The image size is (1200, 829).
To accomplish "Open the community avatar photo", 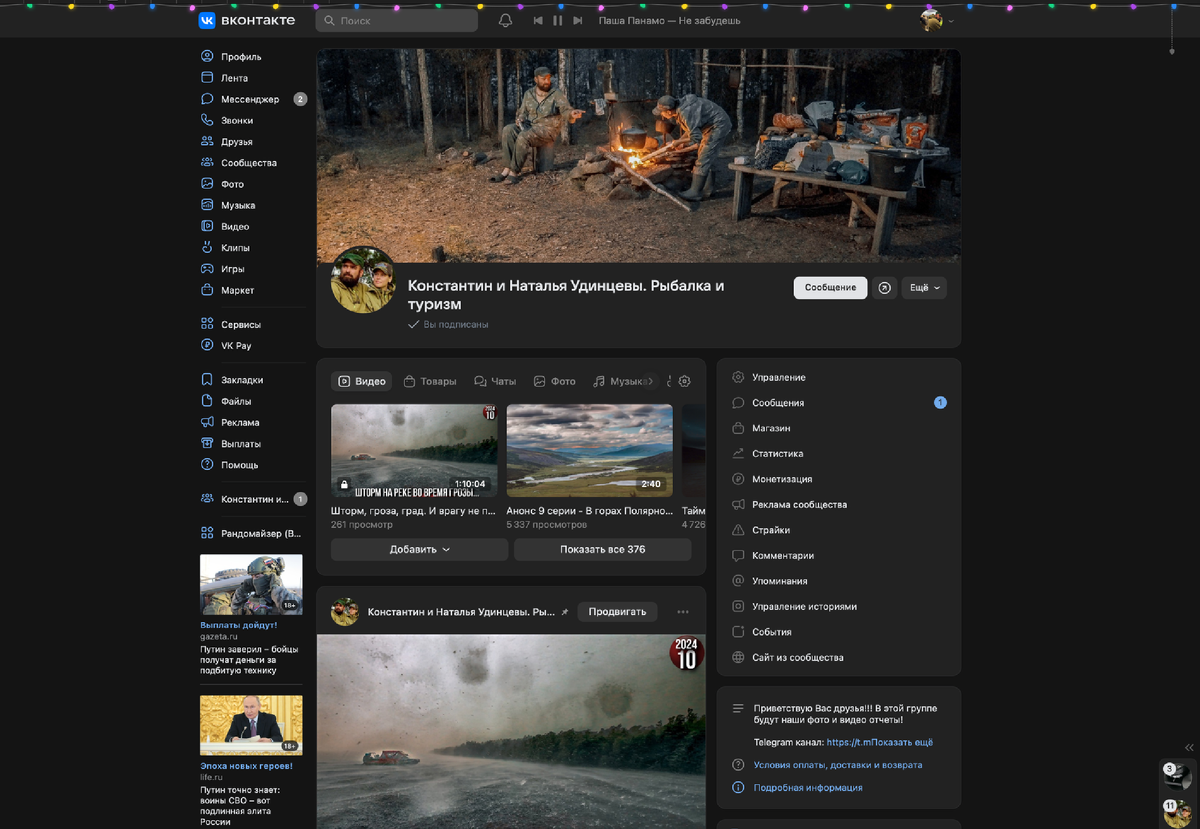I will [x=363, y=280].
